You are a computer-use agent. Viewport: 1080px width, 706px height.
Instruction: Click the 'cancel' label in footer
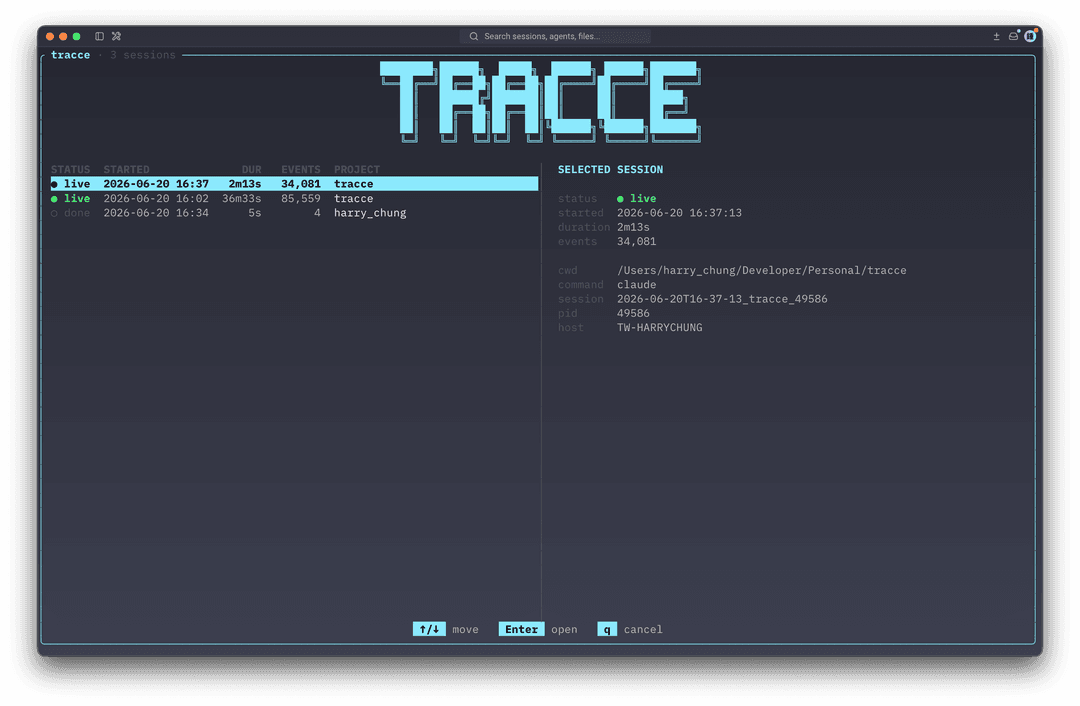coord(643,630)
